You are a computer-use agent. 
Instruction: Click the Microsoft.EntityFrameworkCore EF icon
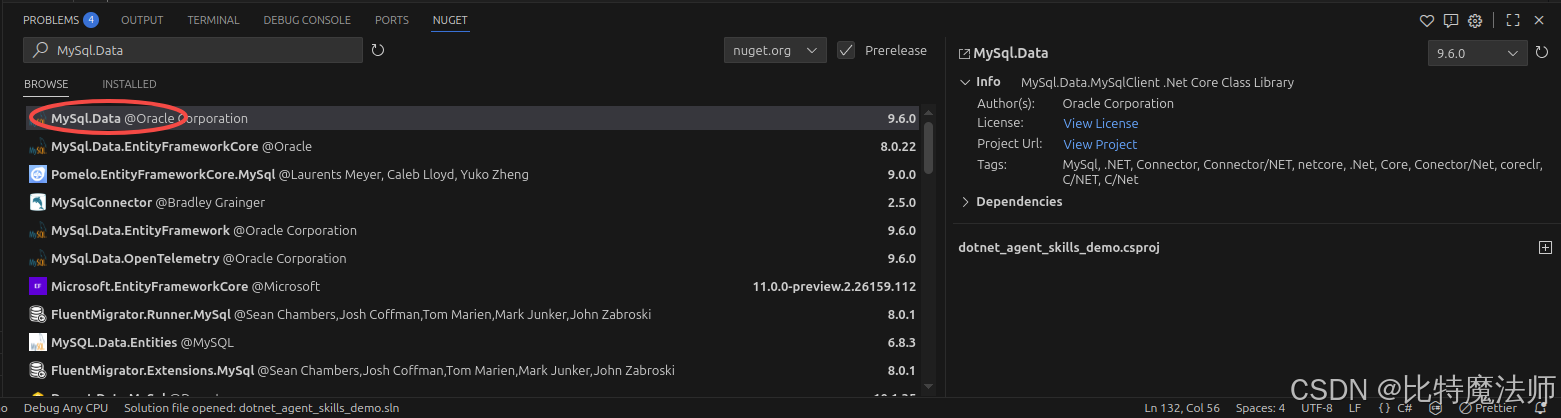[37, 286]
